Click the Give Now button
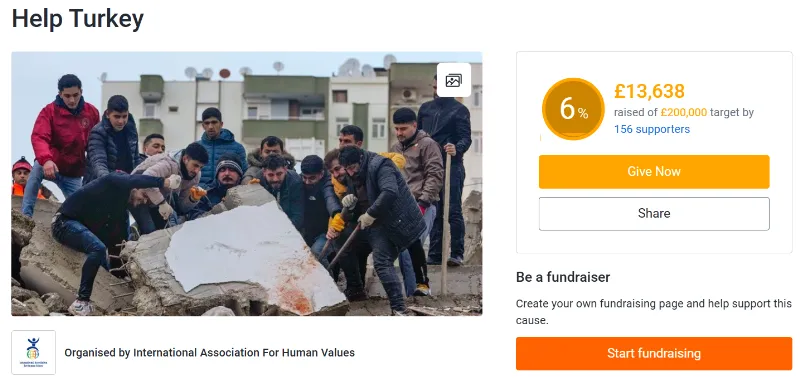Viewport: 800px width, 380px height. (654, 172)
